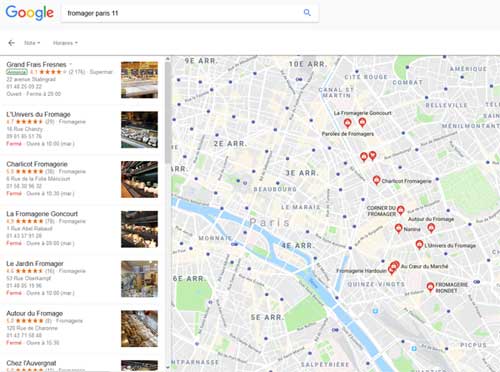Select FROMAGERIE MONDET map pin

pos(430,287)
